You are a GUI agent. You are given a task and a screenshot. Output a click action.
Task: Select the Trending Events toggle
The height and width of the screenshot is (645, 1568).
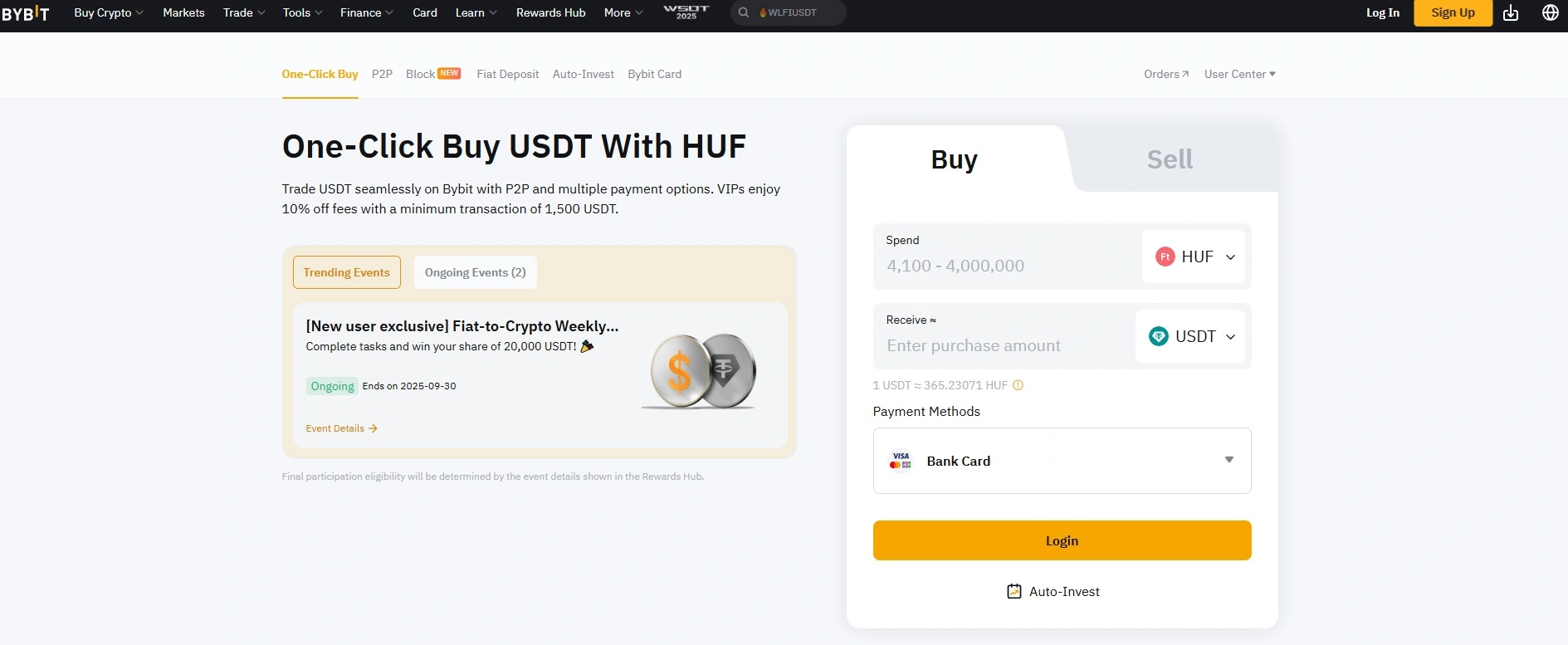point(346,272)
